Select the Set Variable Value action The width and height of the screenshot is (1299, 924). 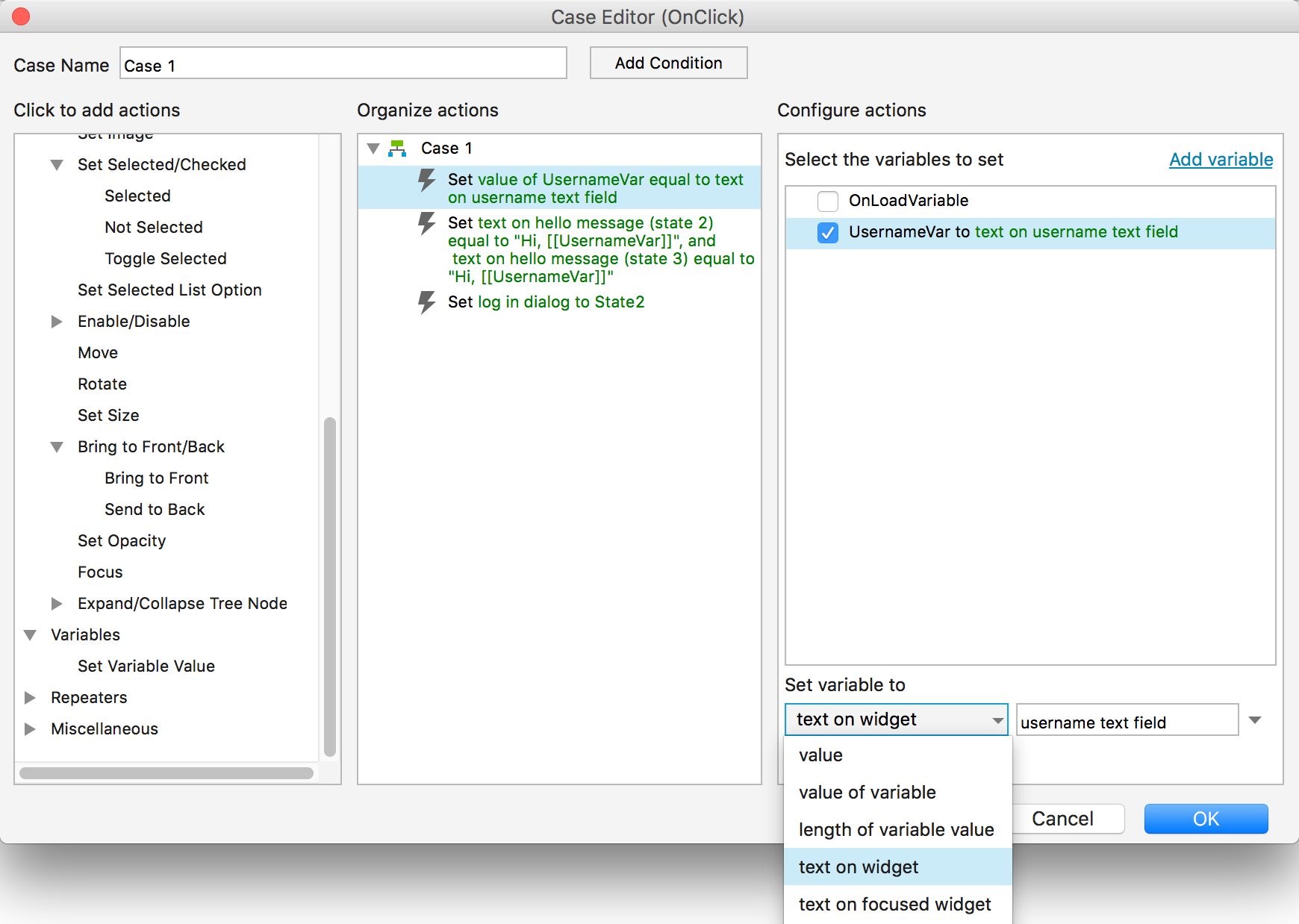pos(146,667)
